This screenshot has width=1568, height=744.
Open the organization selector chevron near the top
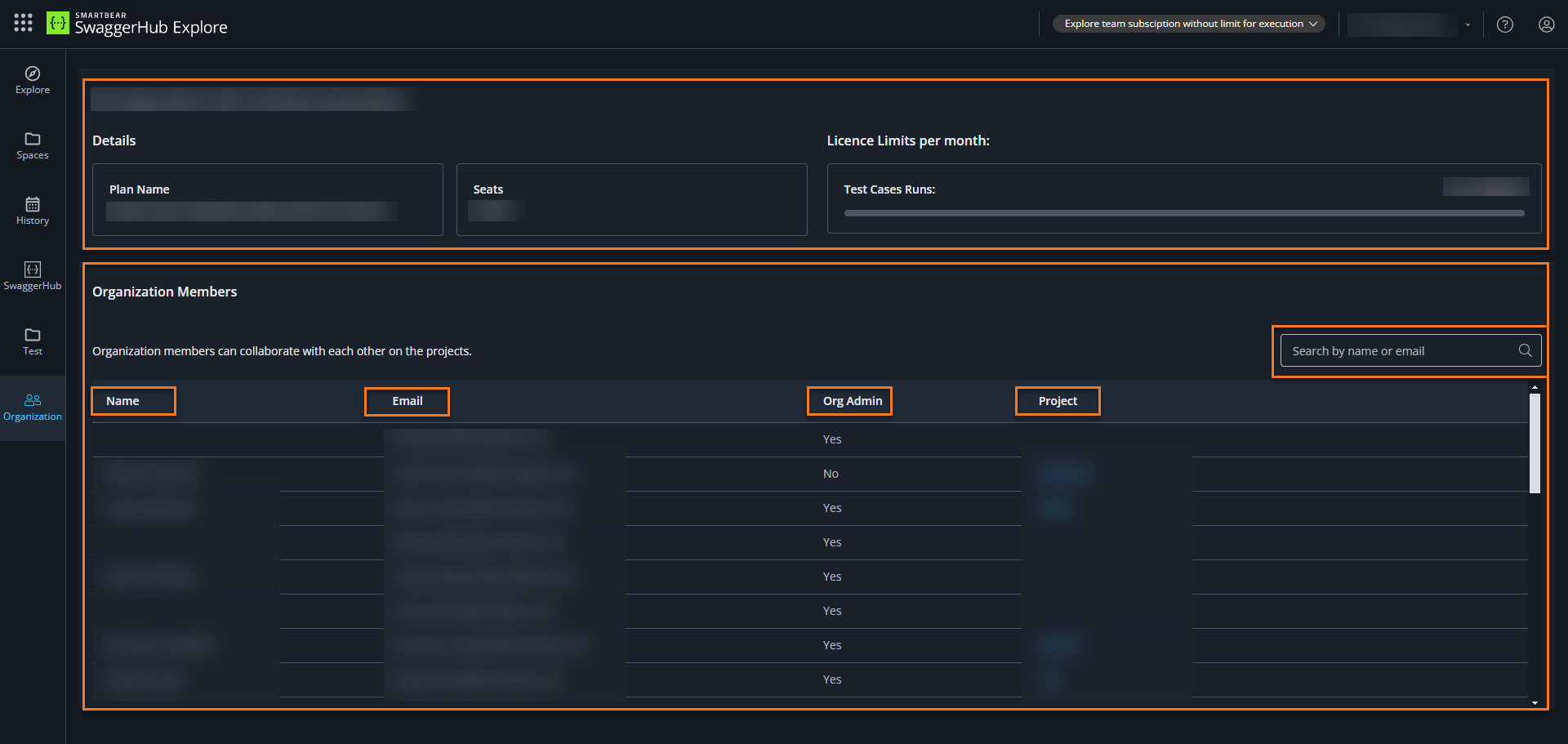(1468, 25)
